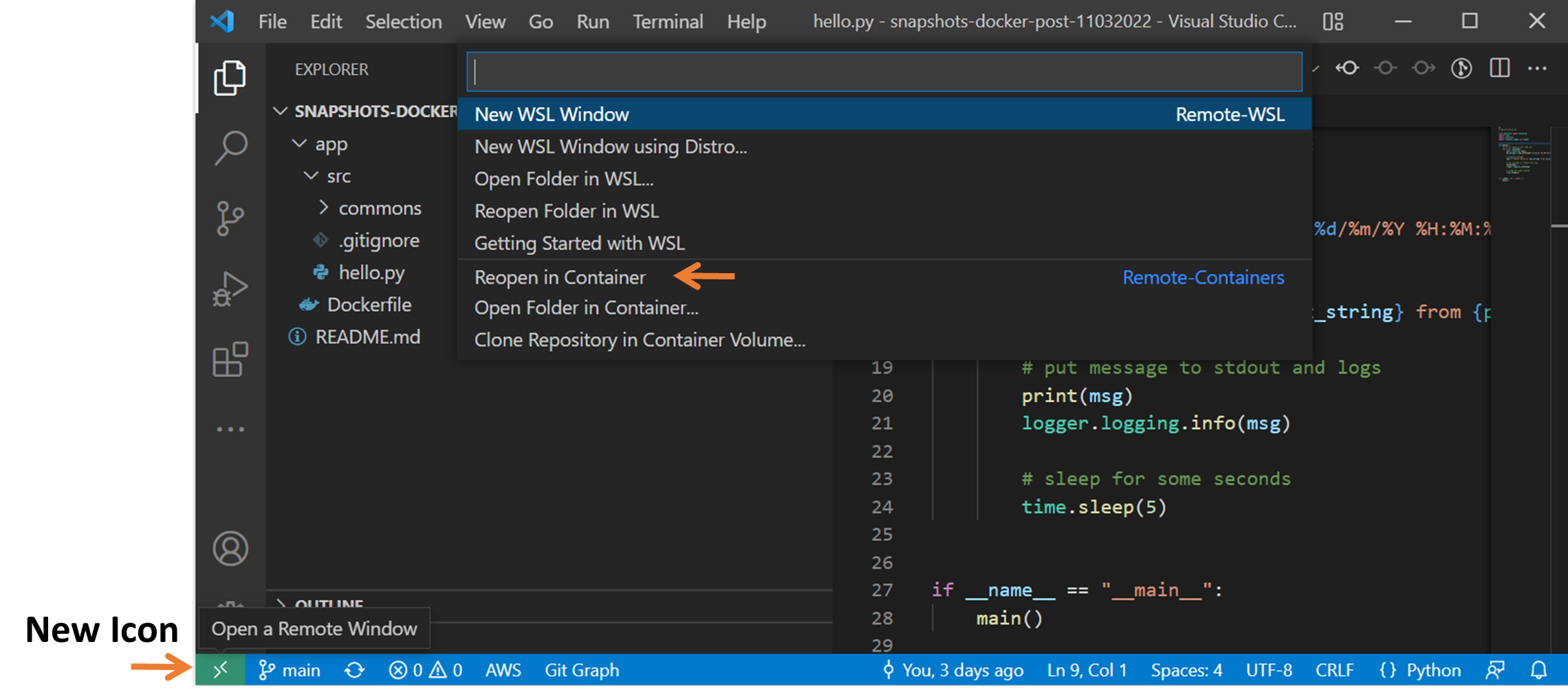Open the Selection menu
This screenshot has height=695, width=1568.
[404, 21]
